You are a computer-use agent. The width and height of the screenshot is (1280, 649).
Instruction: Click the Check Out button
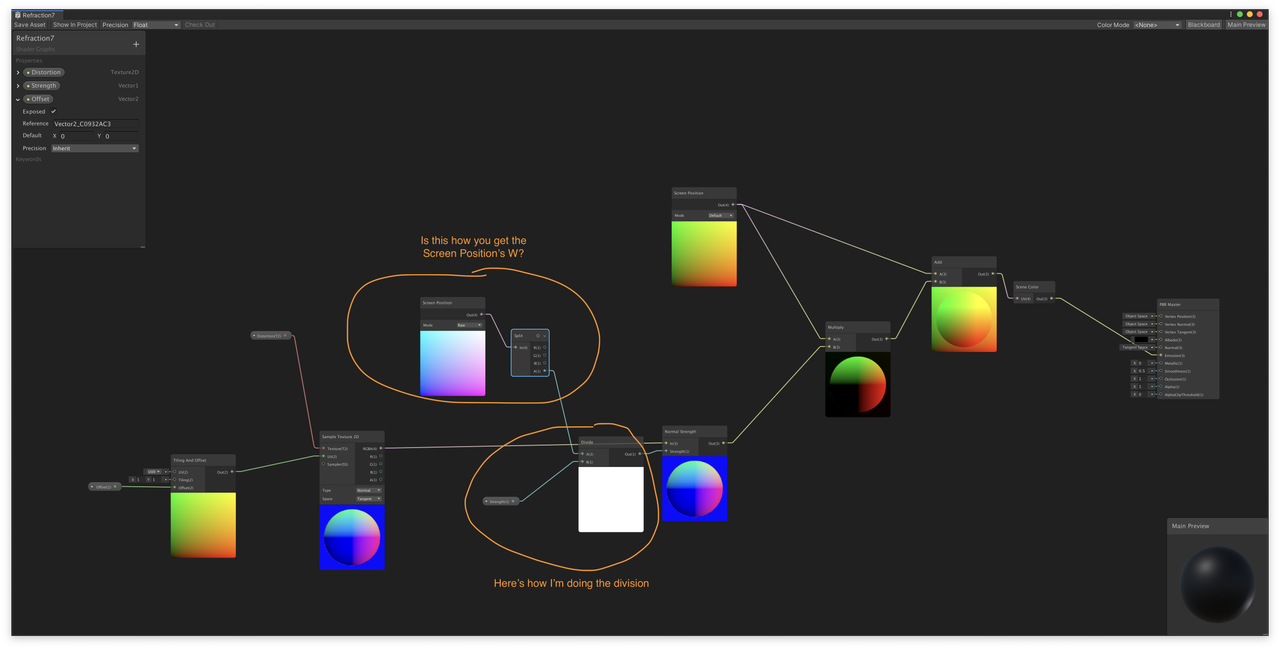[200, 25]
